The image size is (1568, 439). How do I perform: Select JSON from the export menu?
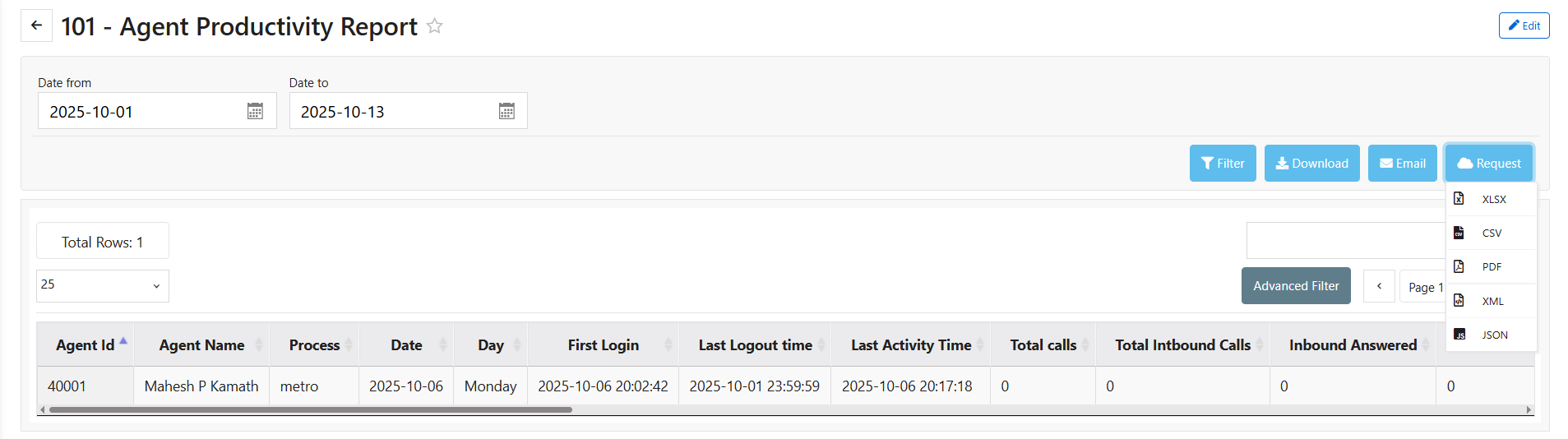tap(1494, 335)
